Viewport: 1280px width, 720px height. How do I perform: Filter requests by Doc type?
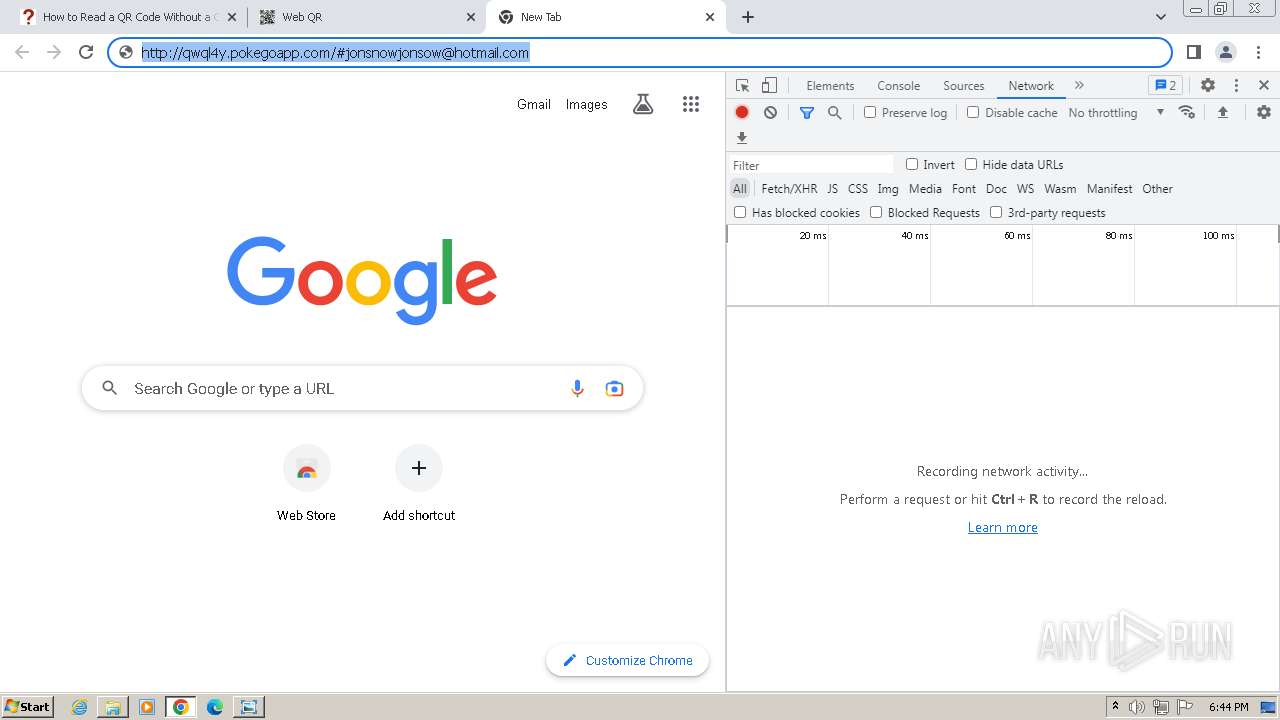996,189
